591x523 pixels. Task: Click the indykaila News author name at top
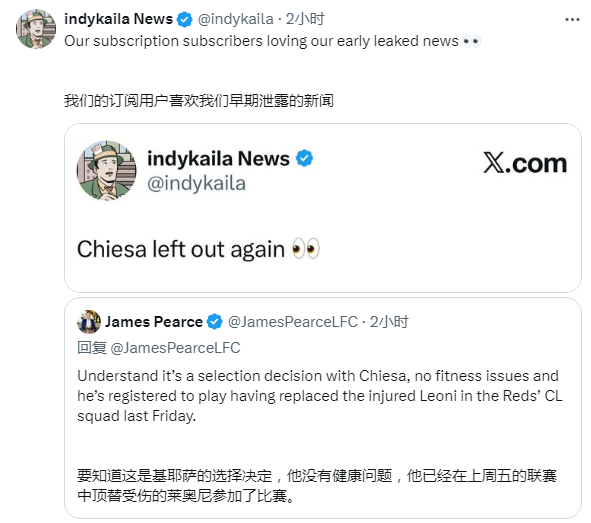click(118, 19)
